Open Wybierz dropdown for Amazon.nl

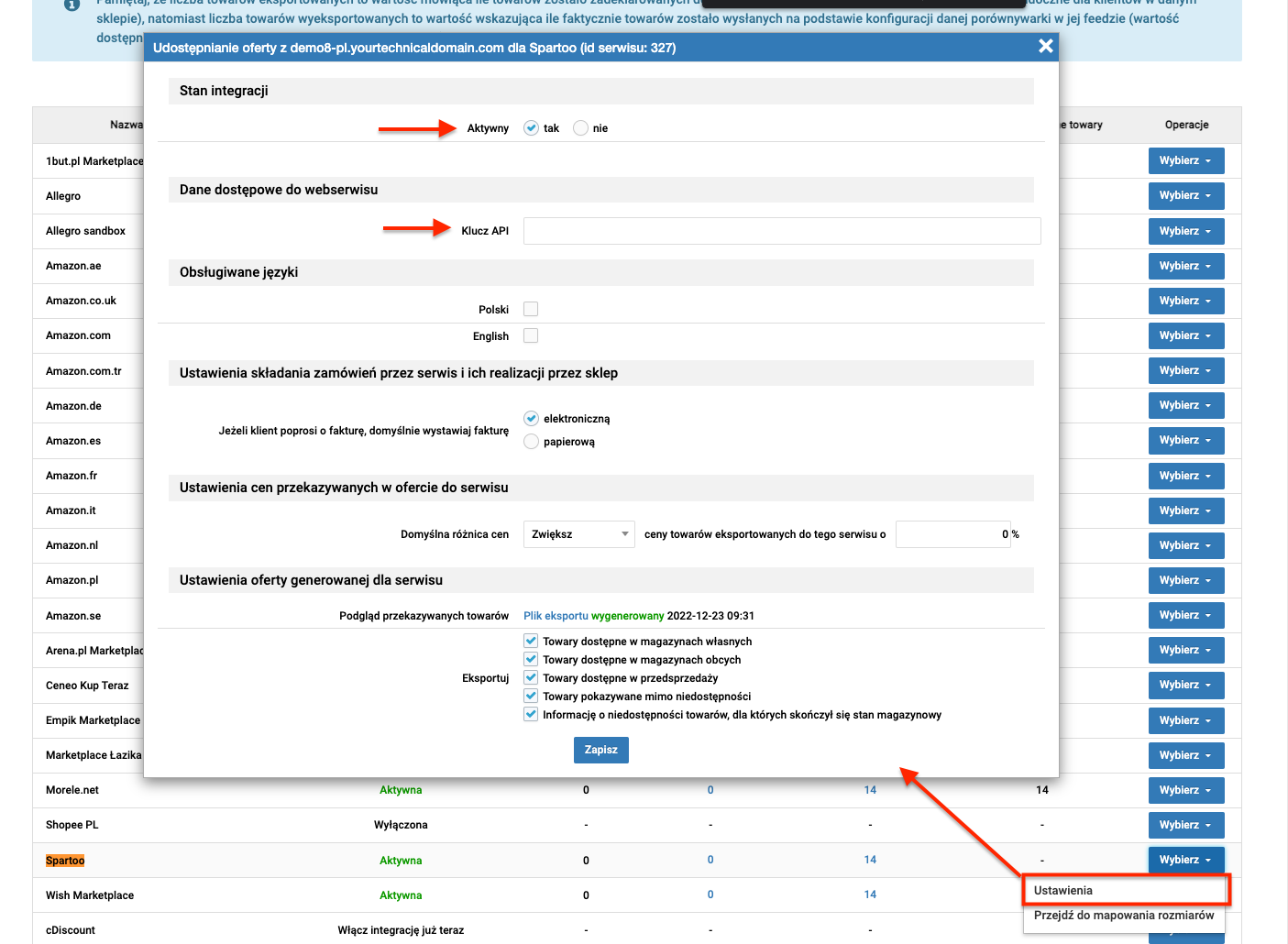coord(1186,545)
